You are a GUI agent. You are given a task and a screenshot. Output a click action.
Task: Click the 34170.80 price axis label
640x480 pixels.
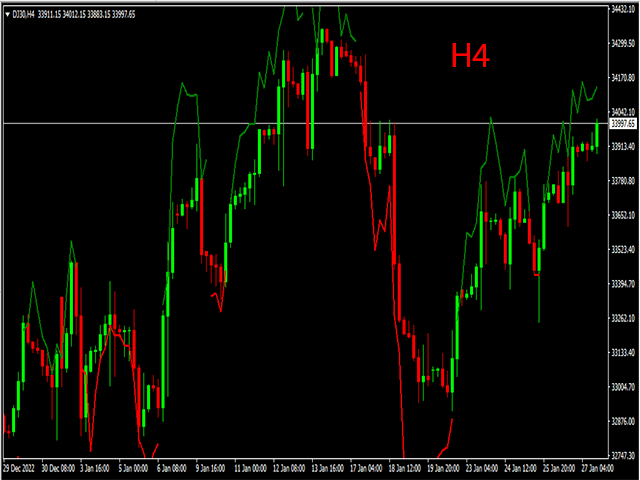[623, 78]
